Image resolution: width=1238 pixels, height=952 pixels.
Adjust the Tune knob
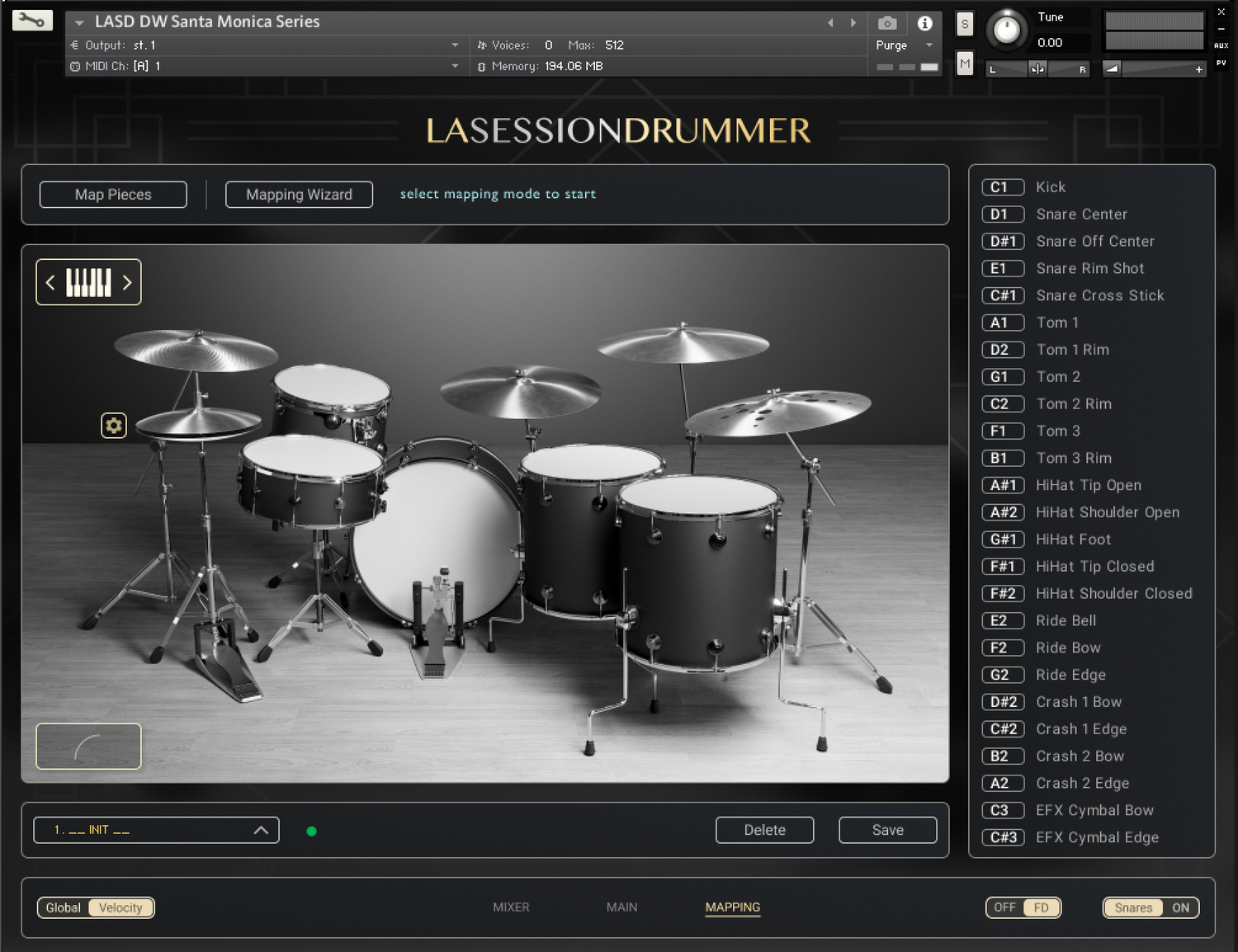coord(1006,30)
